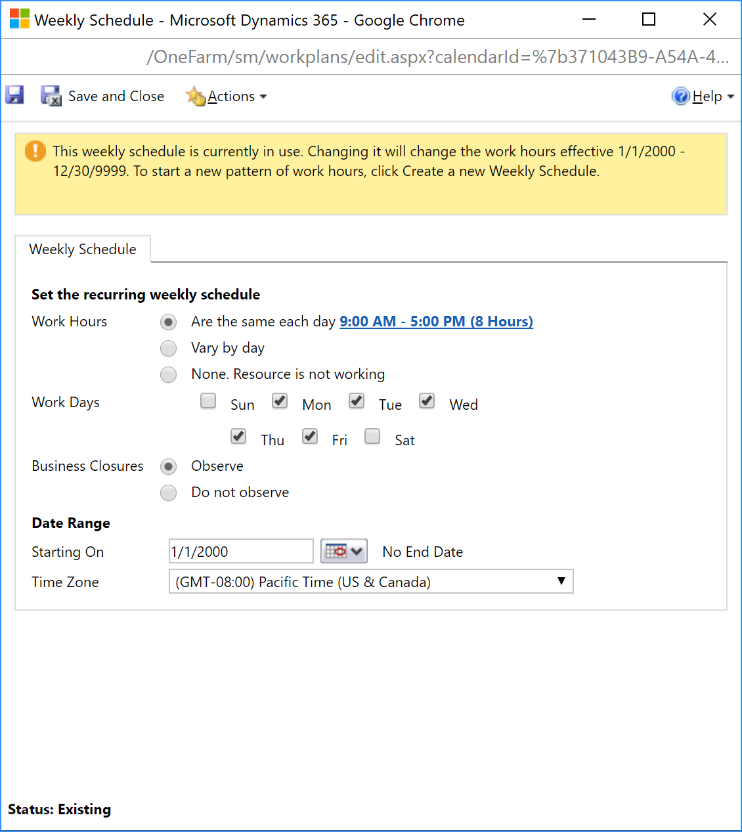This screenshot has width=742, height=832.
Task: Choose Do not observe business closures
Action: coord(170,492)
